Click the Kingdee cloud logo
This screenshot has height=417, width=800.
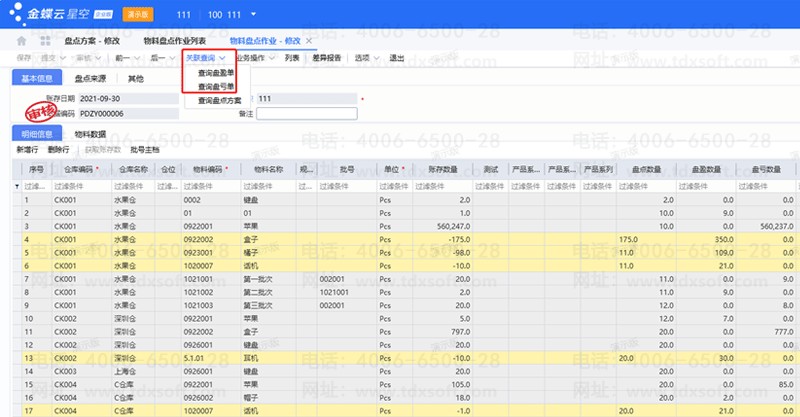48,14
